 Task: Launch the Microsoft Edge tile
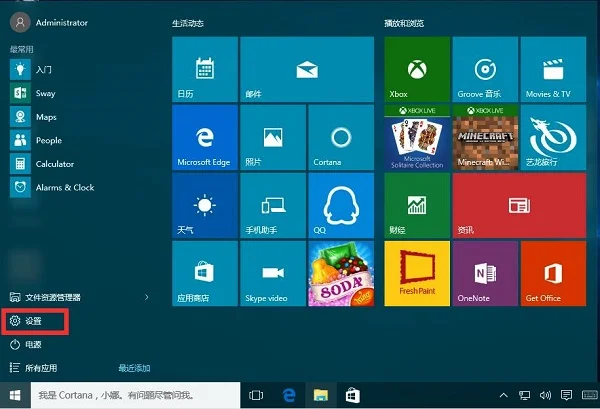click(203, 140)
